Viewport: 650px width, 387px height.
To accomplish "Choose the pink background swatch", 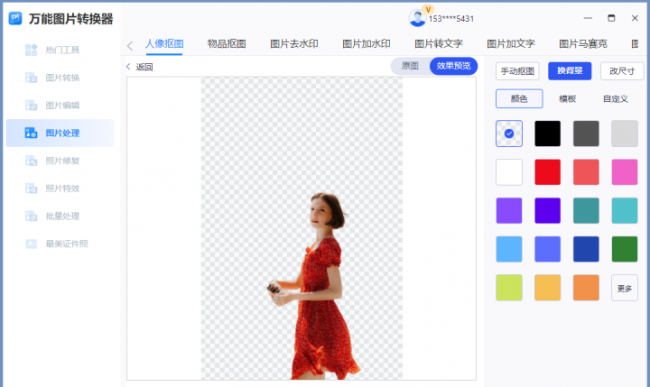I will [x=625, y=172].
